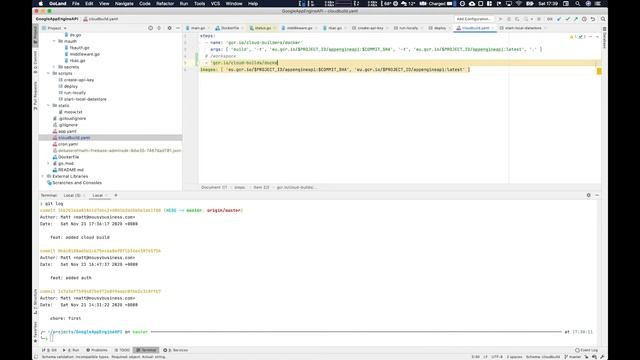
Task: Toggle the Run tool window button
Action: tap(71, 350)
